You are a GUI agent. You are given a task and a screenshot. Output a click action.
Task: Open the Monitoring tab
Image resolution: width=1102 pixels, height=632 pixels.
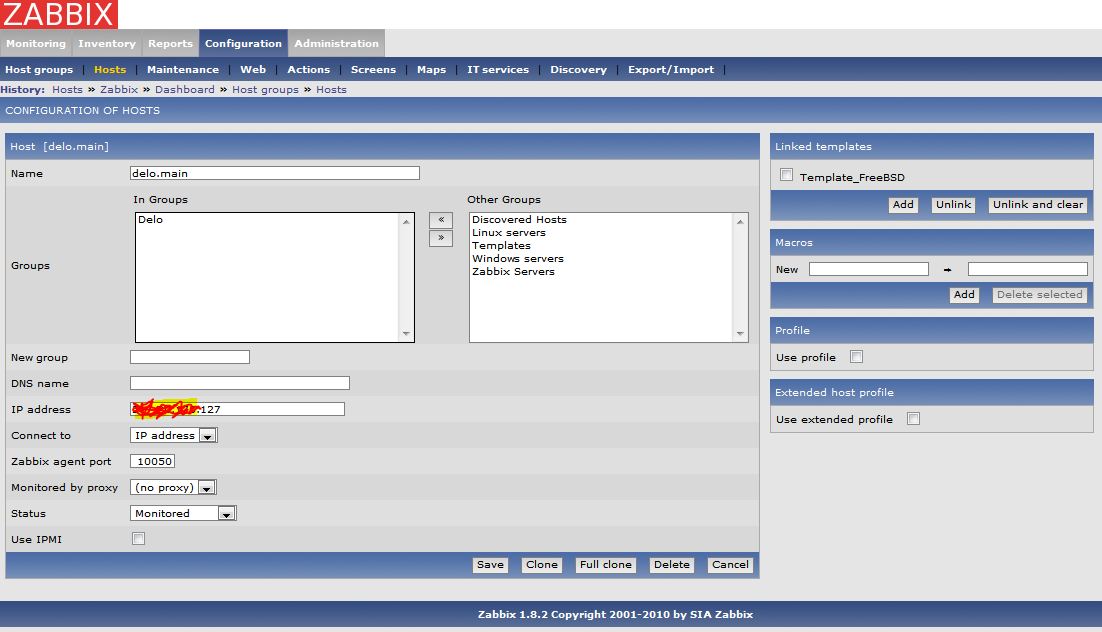pyautogui.click(x=36, y=43)
